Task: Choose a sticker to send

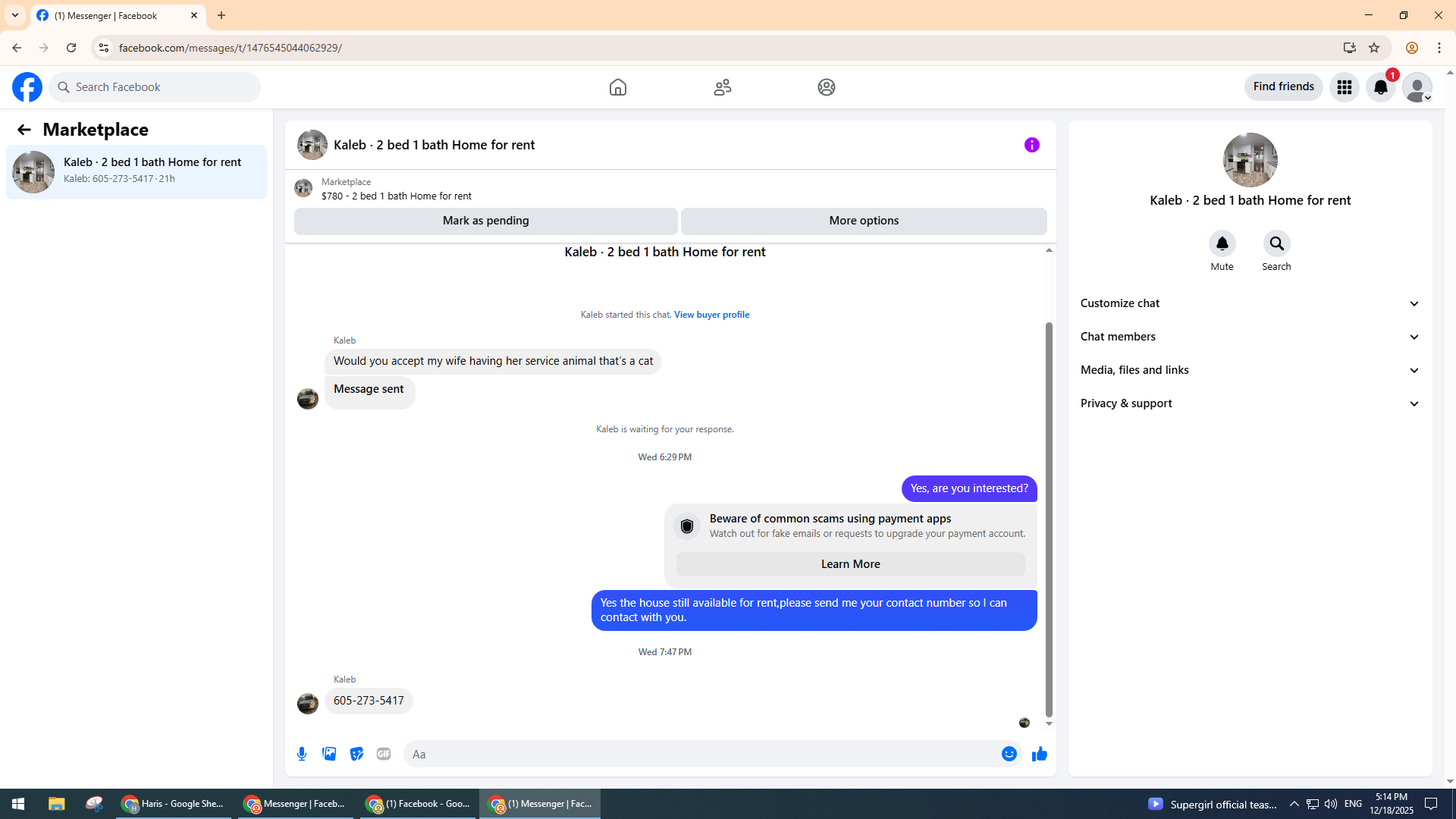Action: click(x=356, y=754)
